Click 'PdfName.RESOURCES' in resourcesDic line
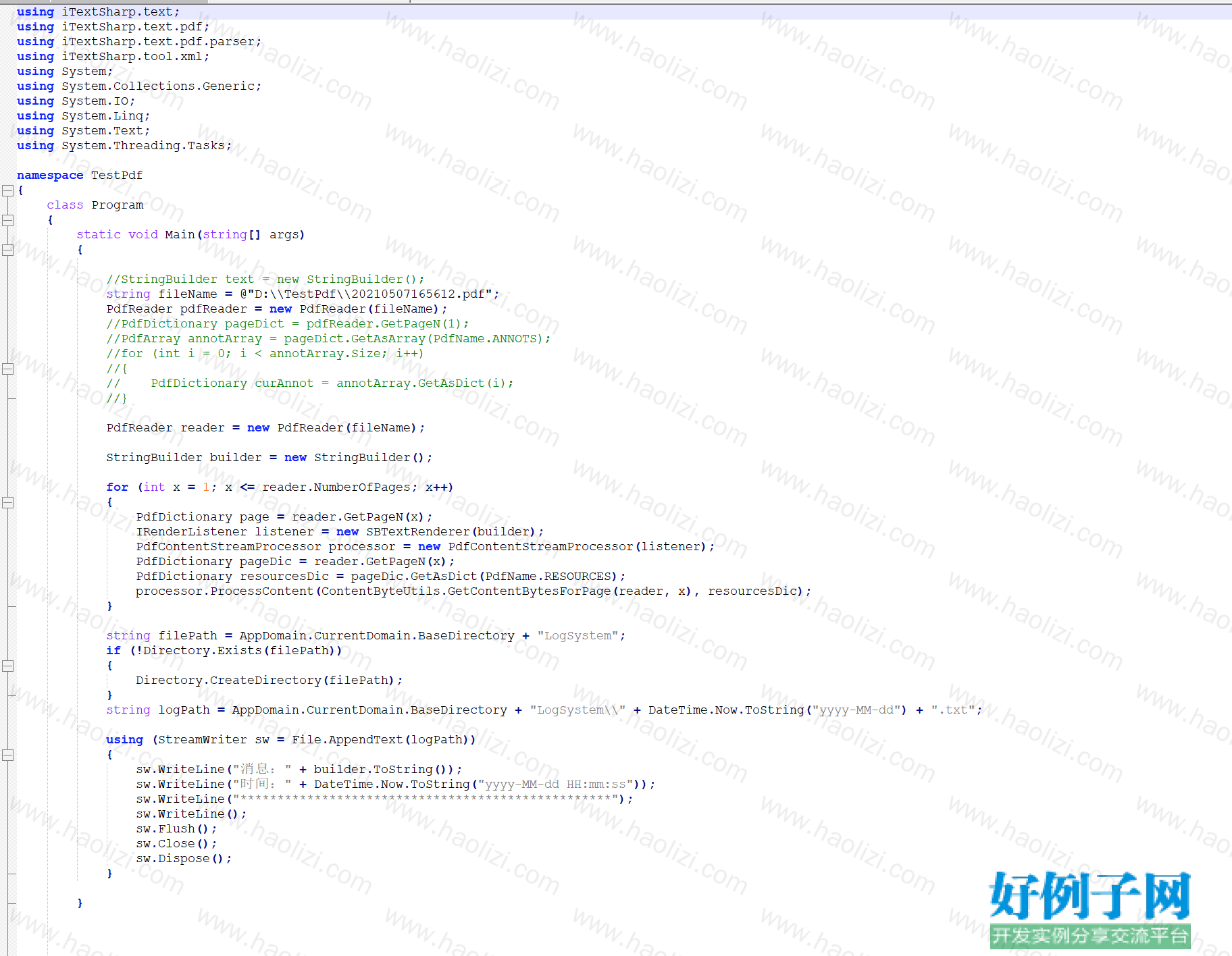 pos(548,577)
